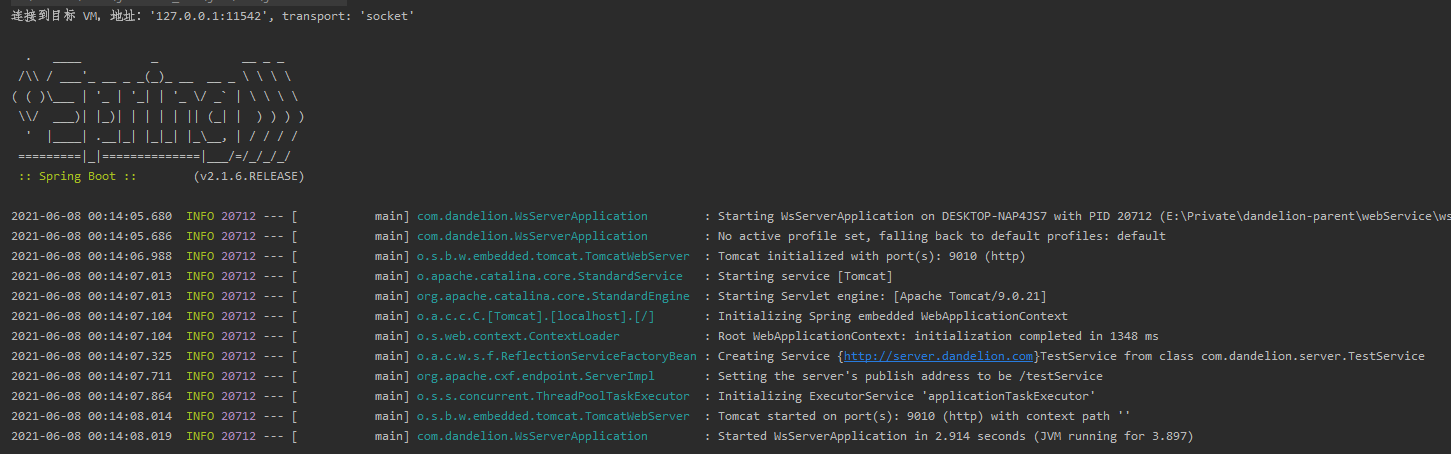
Task: Click the 'Starting service [Tomcat]' message
Action: [x=805, y=276]
